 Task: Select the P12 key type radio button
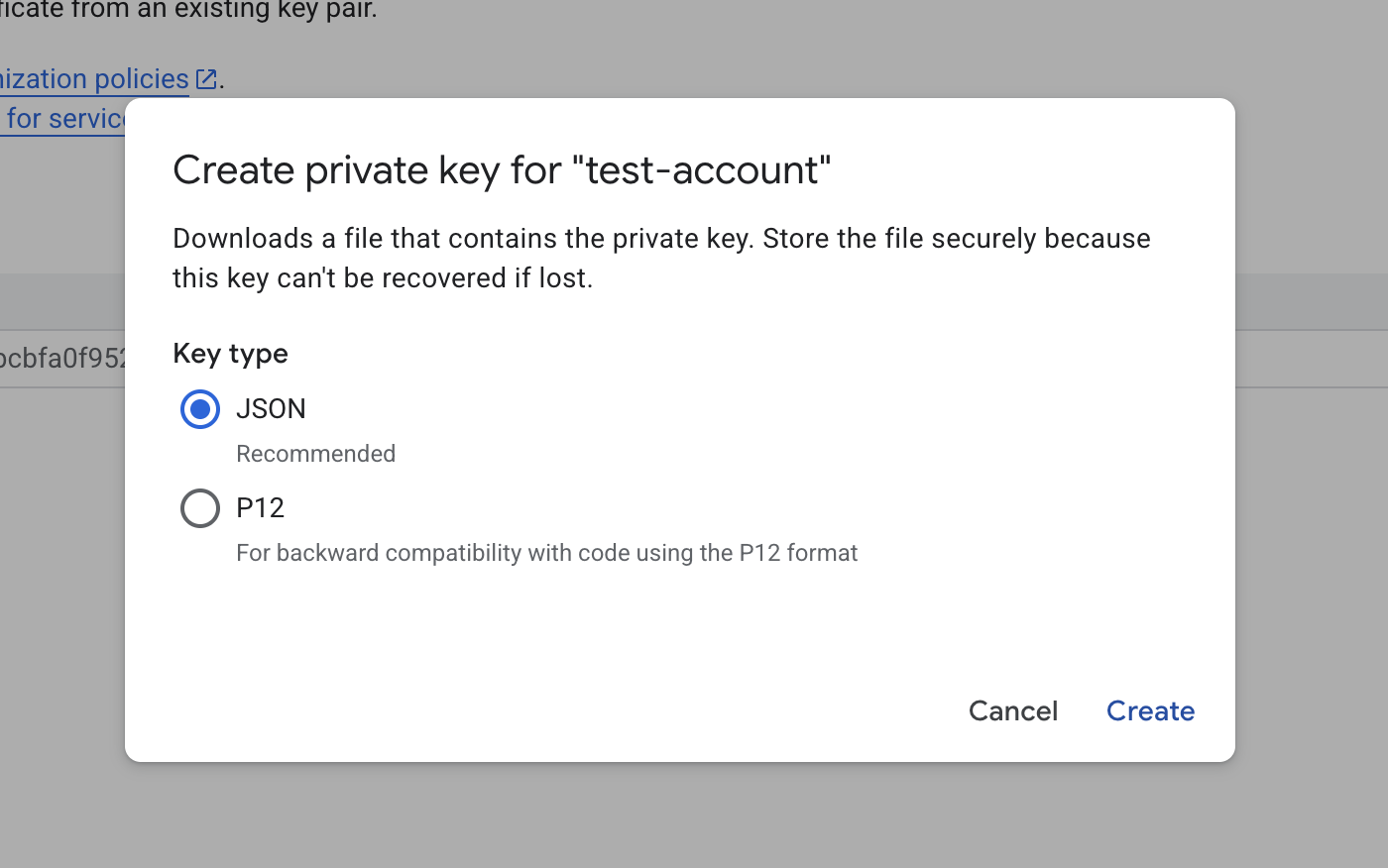pyautogui.click(x=200, y=508)
